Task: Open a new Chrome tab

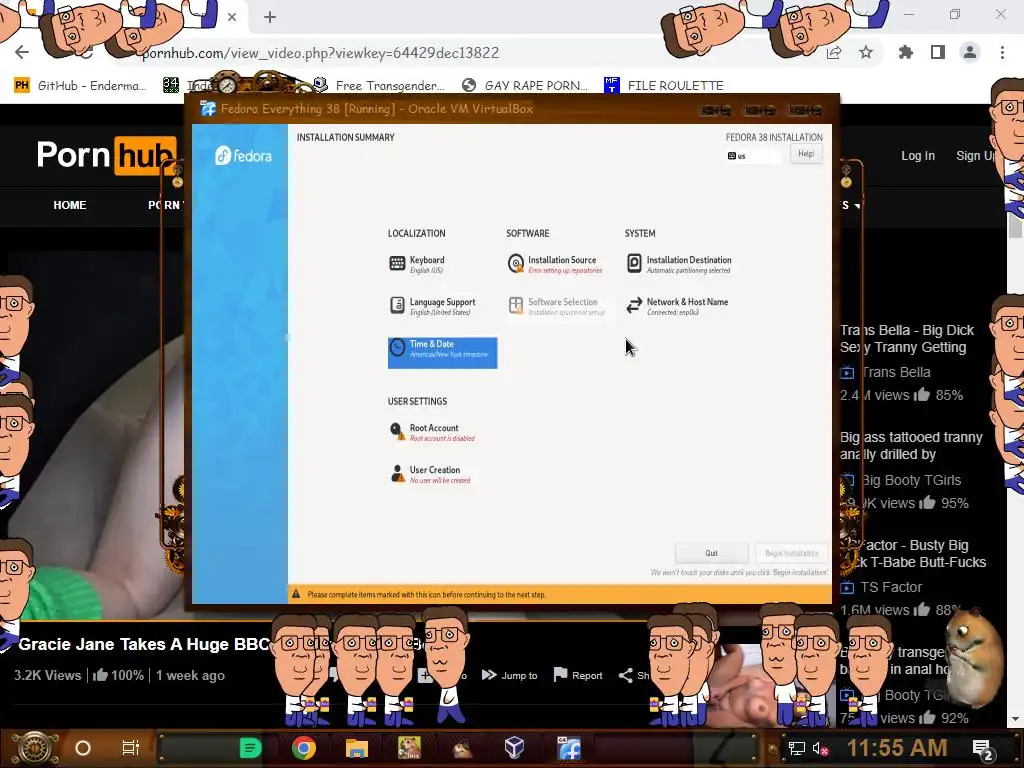Action: pyautogui.click(x=270, y=17)
